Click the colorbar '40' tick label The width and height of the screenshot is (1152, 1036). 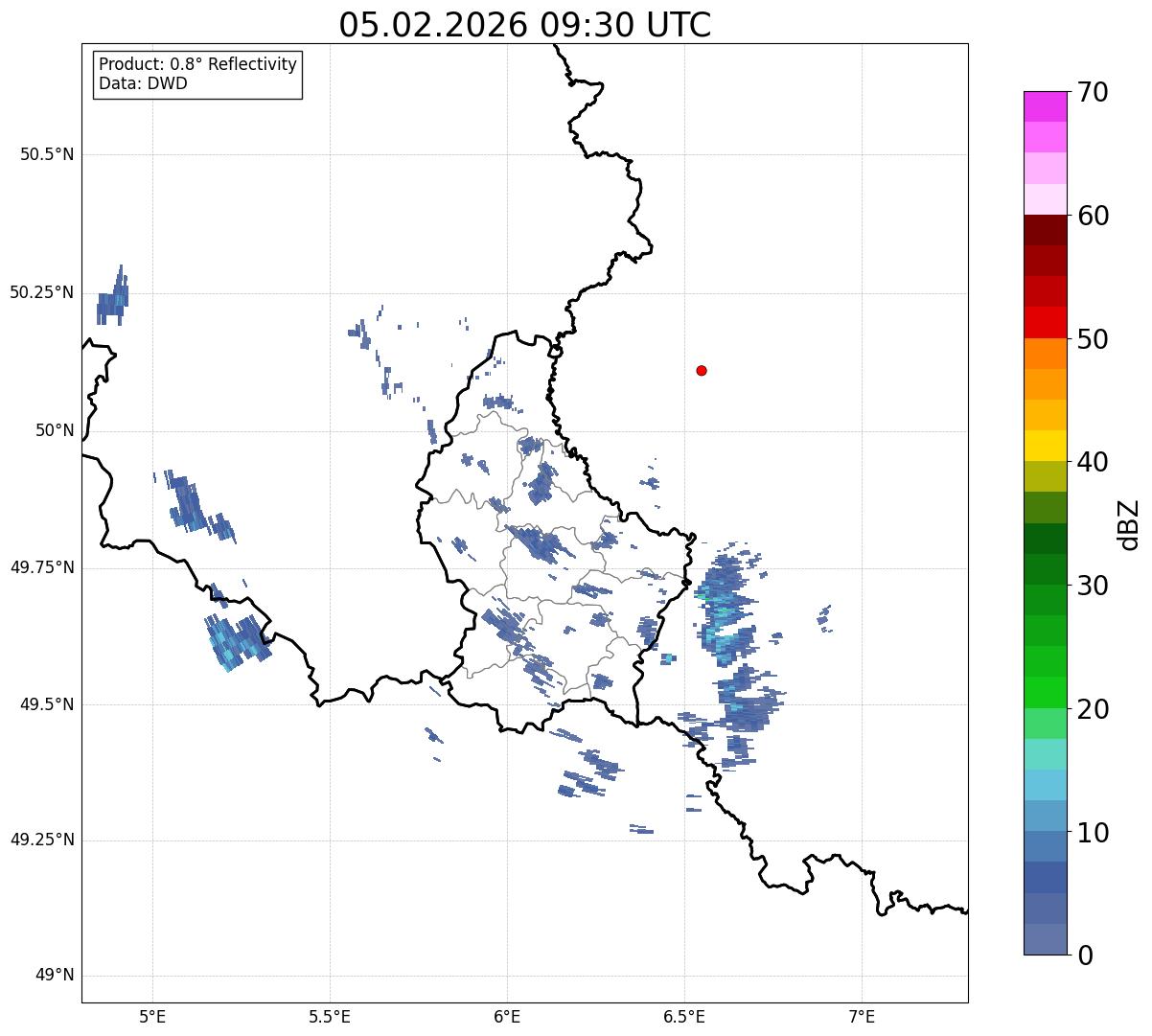click(x=1093, y=462)
